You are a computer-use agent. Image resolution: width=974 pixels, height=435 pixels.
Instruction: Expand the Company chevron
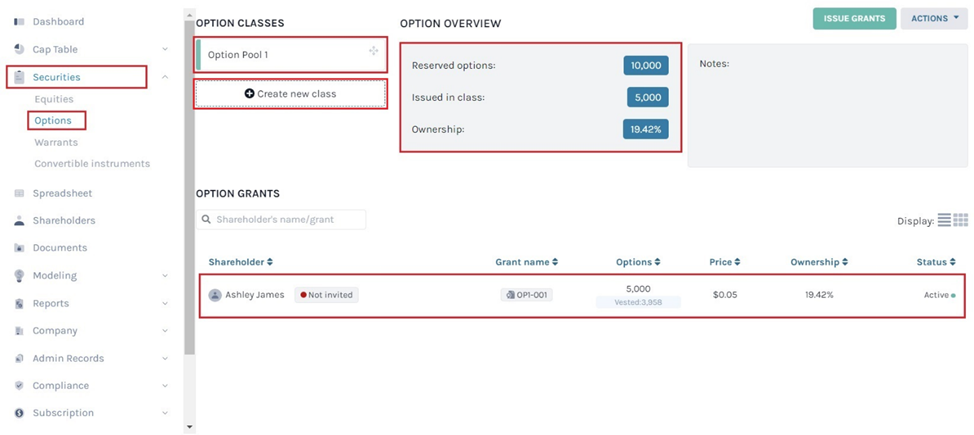click(165, 331)
